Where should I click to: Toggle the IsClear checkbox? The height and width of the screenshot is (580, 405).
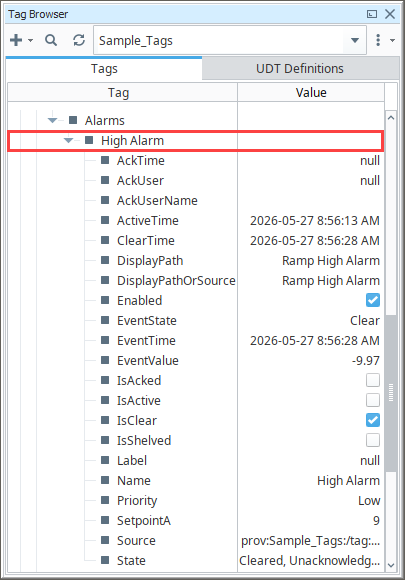tap(373, 420)
